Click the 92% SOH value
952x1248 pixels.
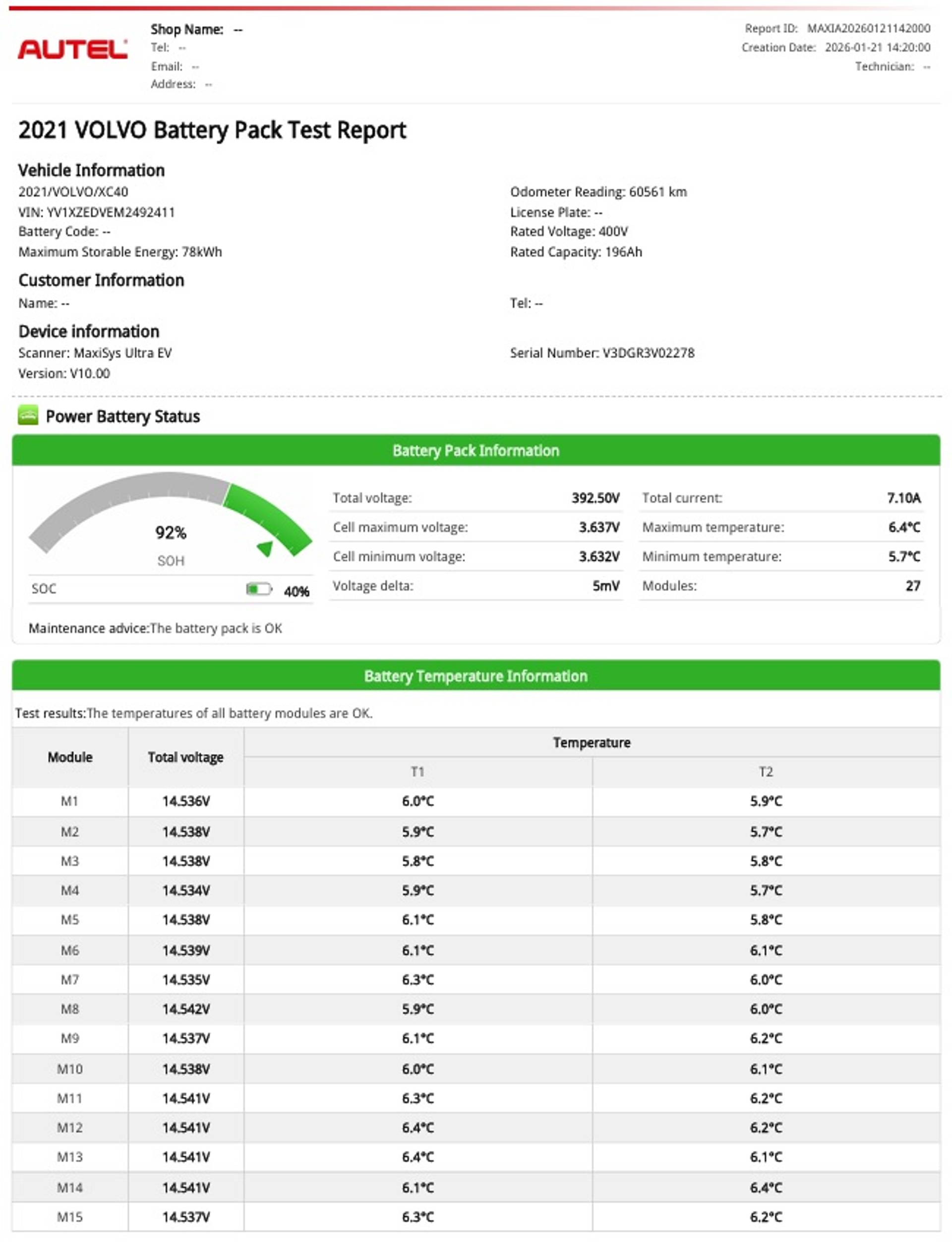171,533
